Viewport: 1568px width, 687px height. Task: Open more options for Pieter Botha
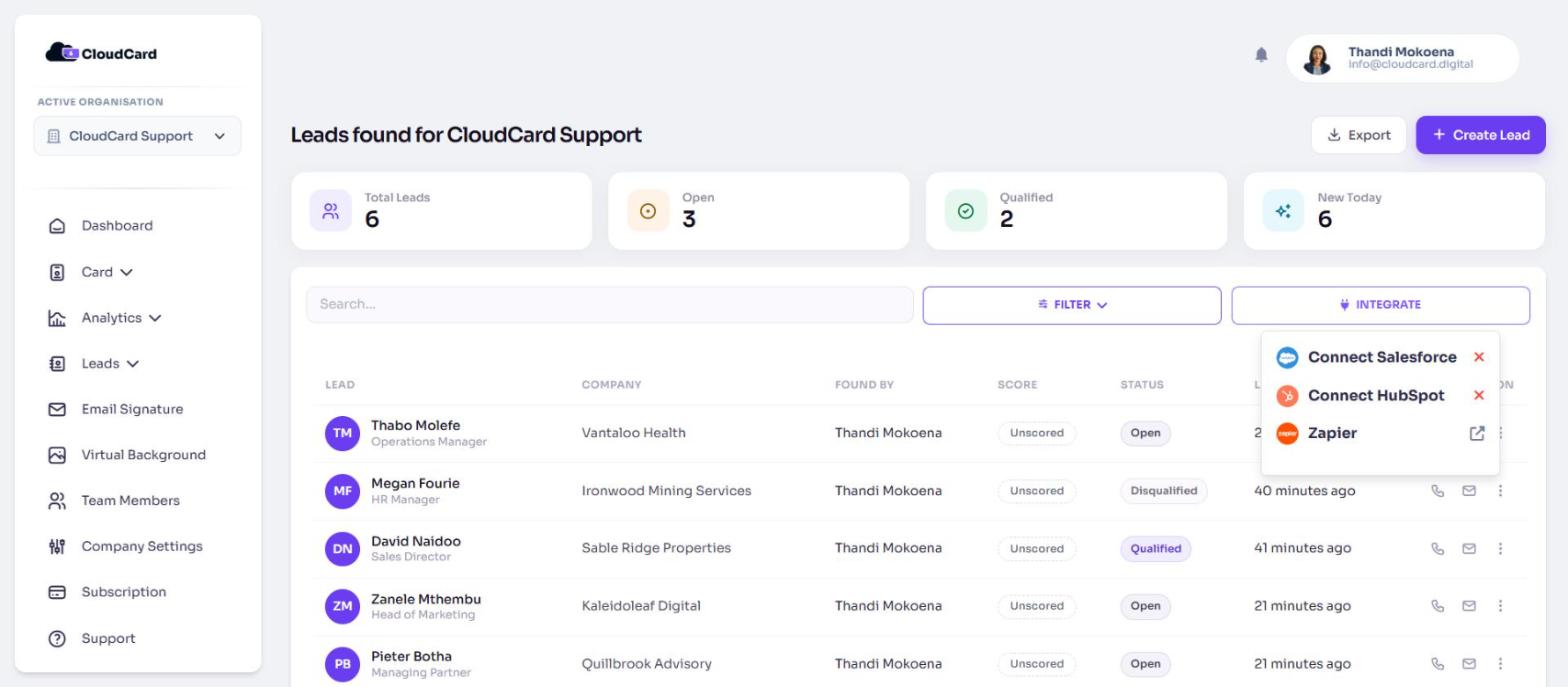click(x=1500, y=664)
